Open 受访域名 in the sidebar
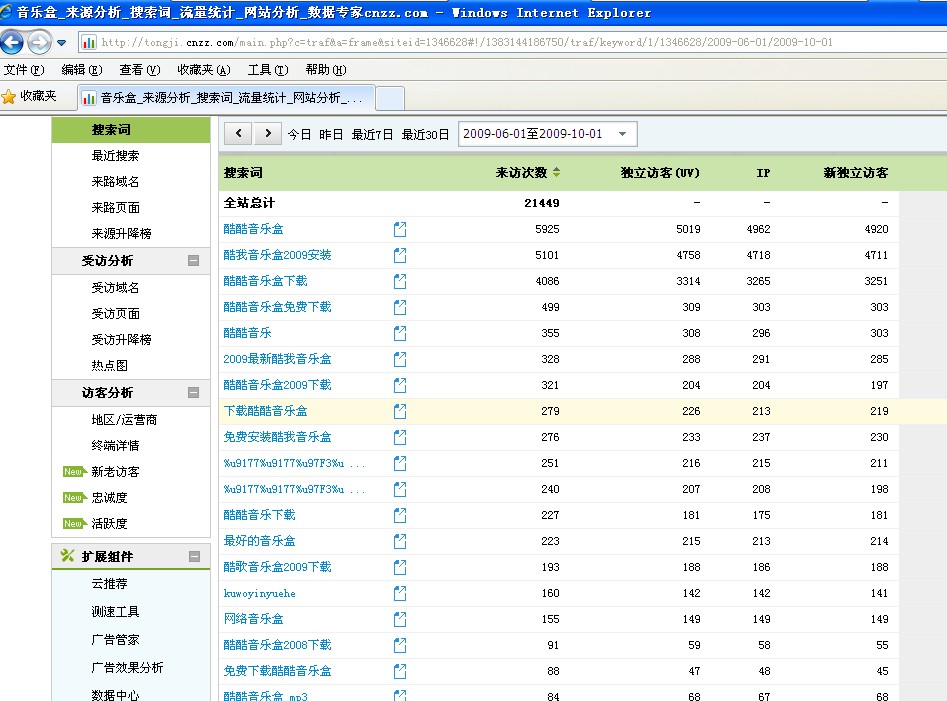The image size is (947, 701). (115, 288)
